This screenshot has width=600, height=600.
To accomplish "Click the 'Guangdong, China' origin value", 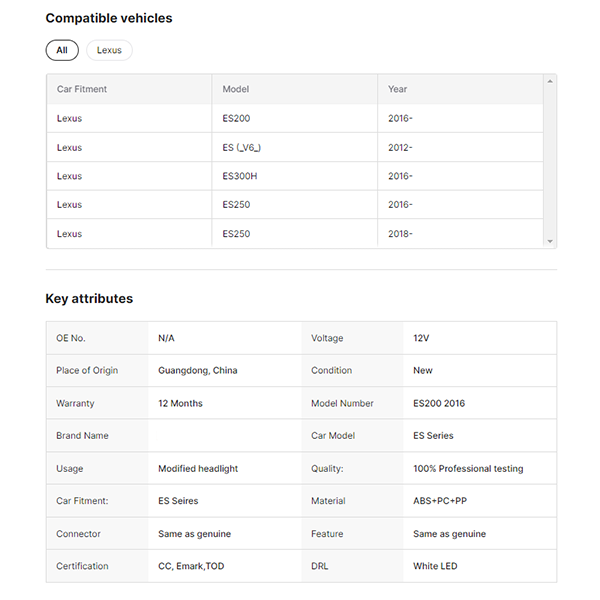I will point(198,371).
